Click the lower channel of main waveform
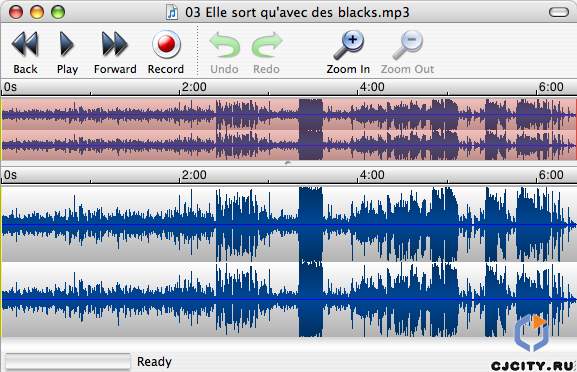 click(x=288, y=300)
